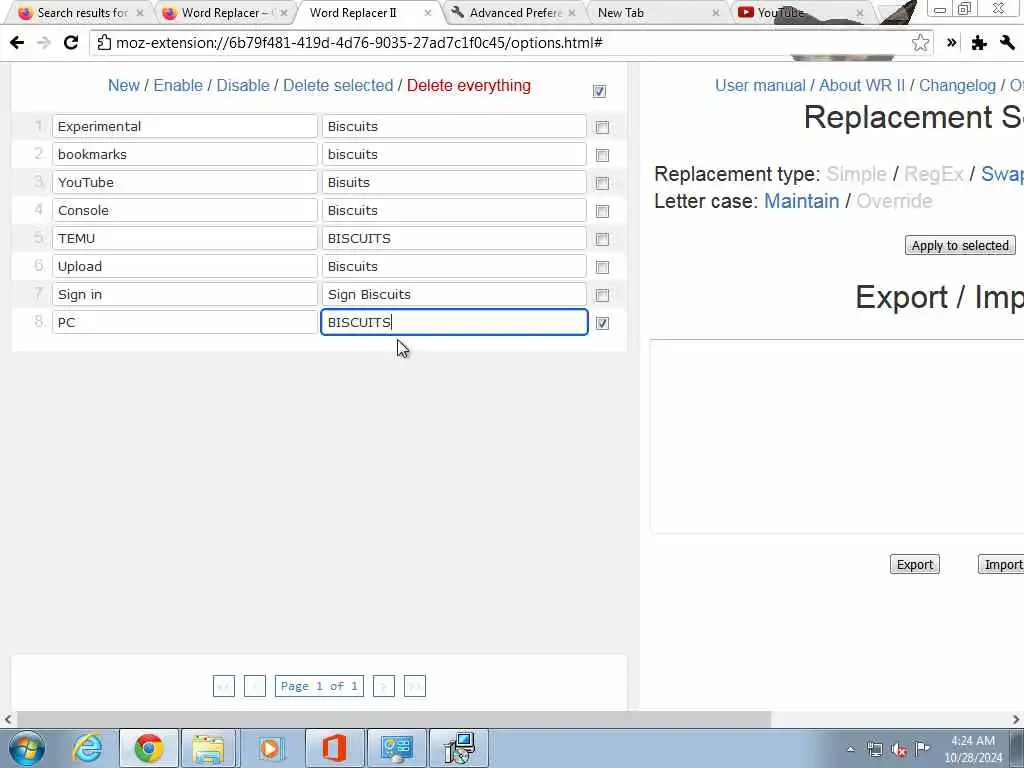Viewport: 1024px width, 768px height.
Task: Open the Changelog link
Action: (957, 86)
